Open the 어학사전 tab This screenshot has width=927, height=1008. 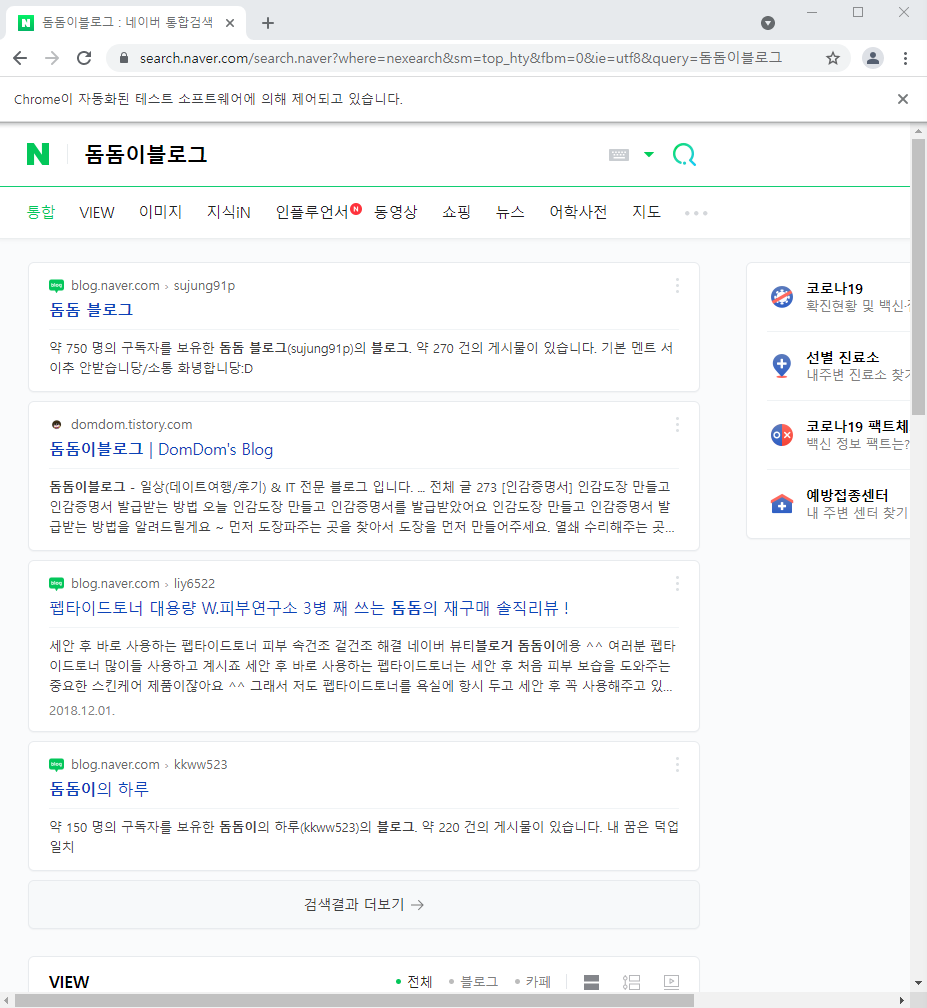[x=579, y=212]
